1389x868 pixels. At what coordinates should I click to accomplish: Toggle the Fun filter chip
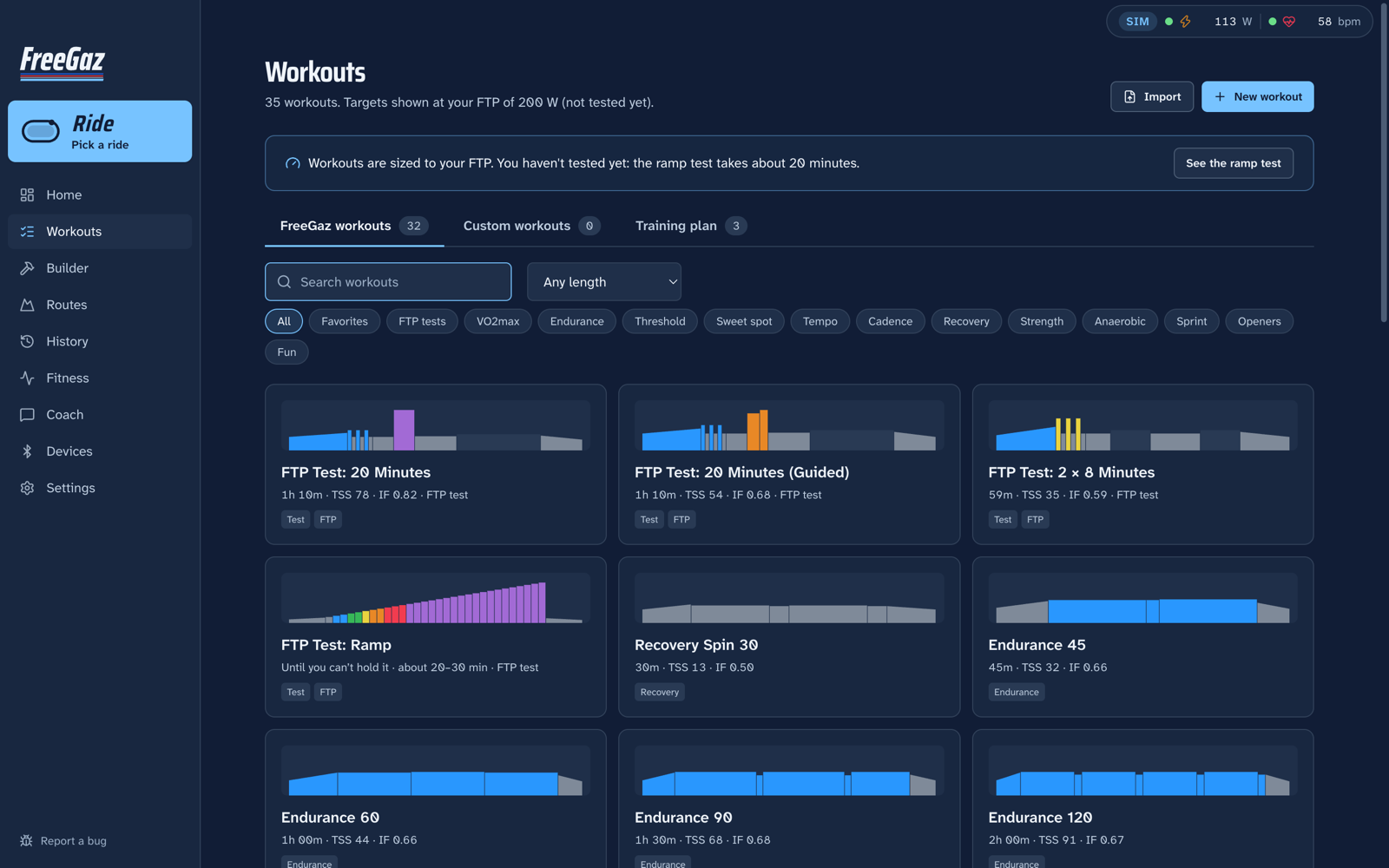[x=286, y=352]
